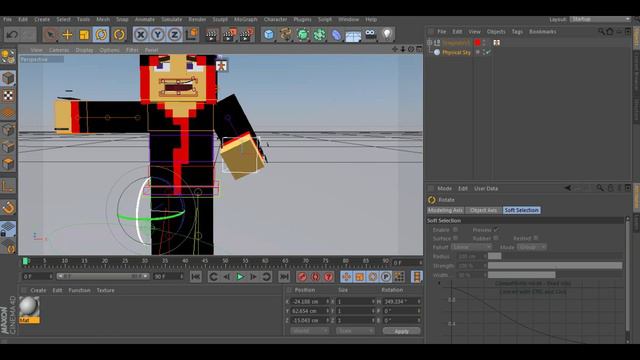Go to the end of animation
Viewport: 640px width, 360px height.
[284, 277]
